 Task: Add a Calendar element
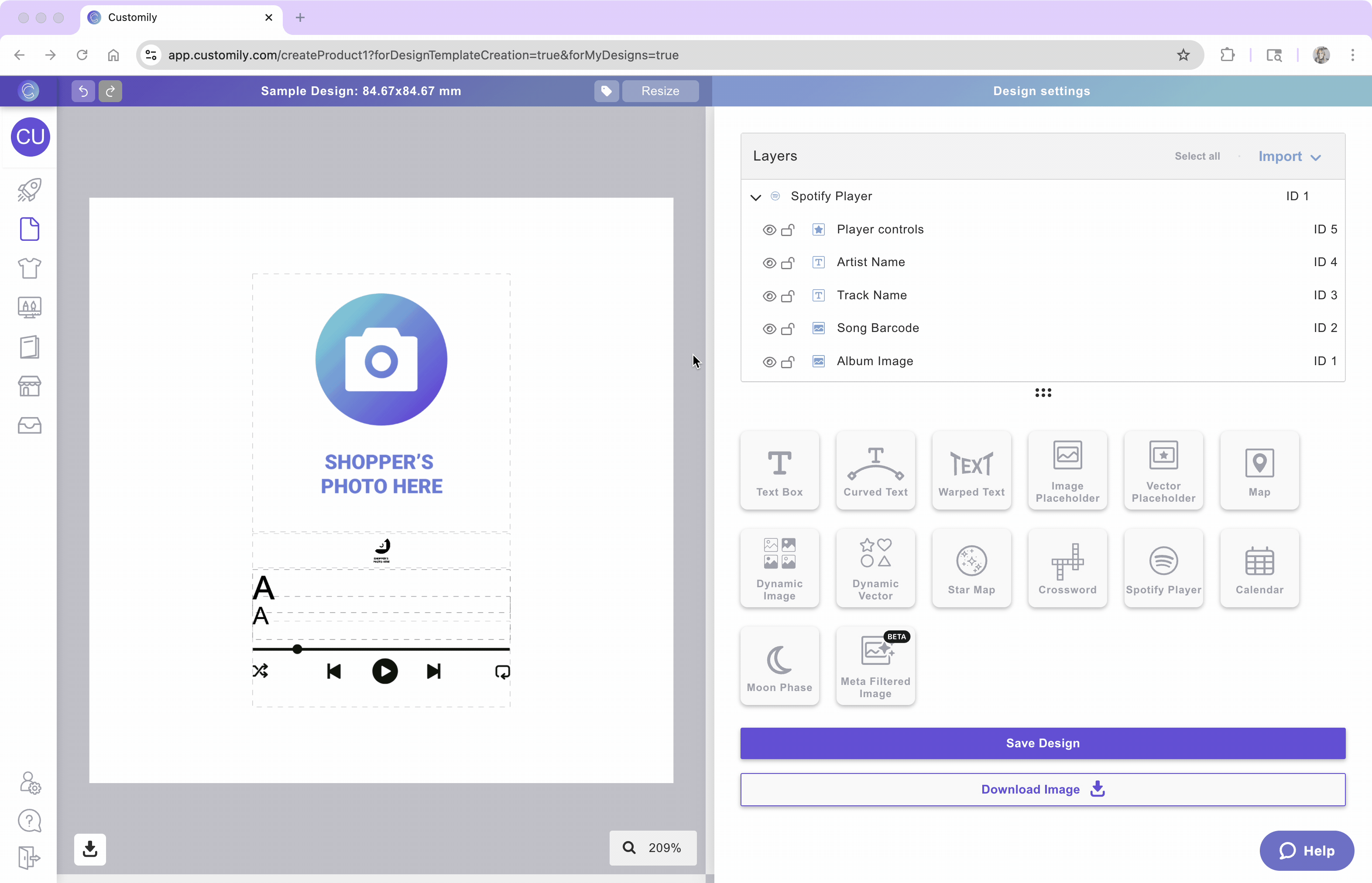tap(1259, 568)
